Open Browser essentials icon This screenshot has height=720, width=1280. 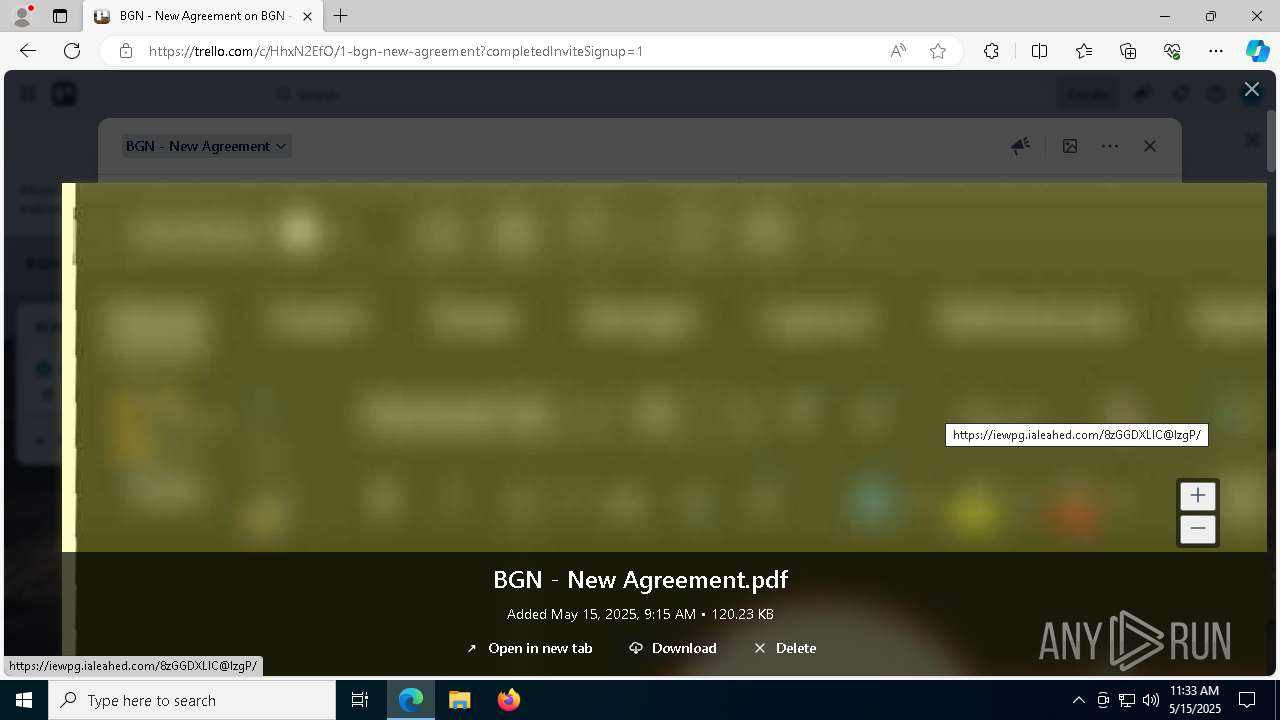(x=1172, y=51)
